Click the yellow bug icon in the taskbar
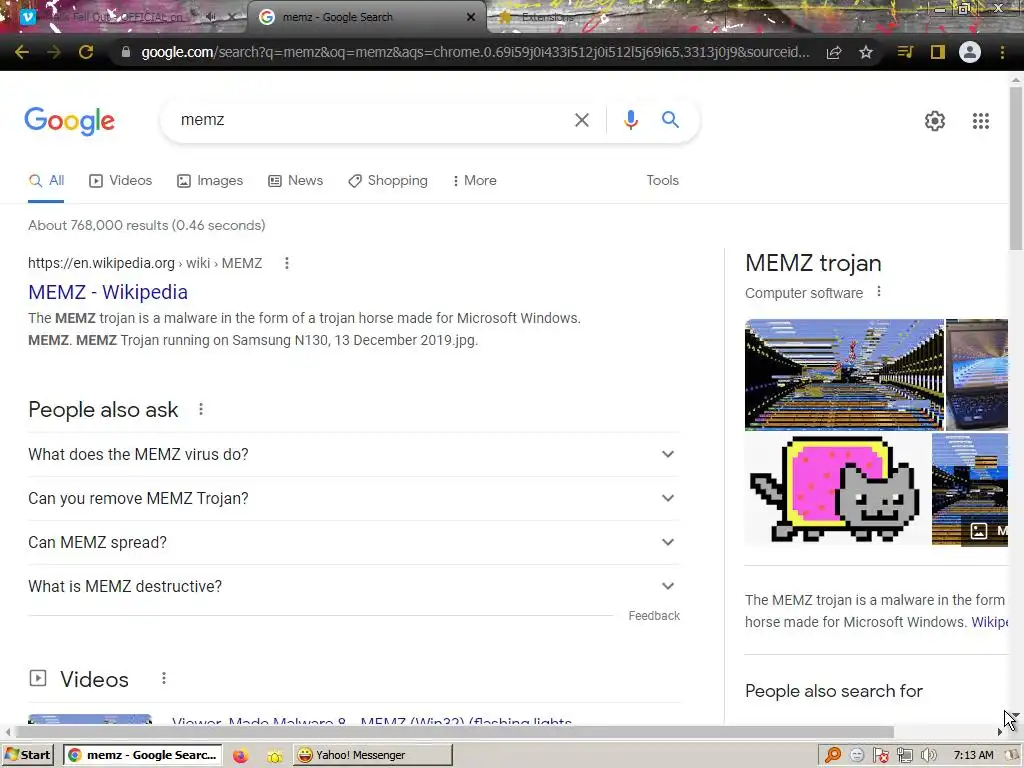1024x768 pixels. pyautogui.click(x=275, y=756)
